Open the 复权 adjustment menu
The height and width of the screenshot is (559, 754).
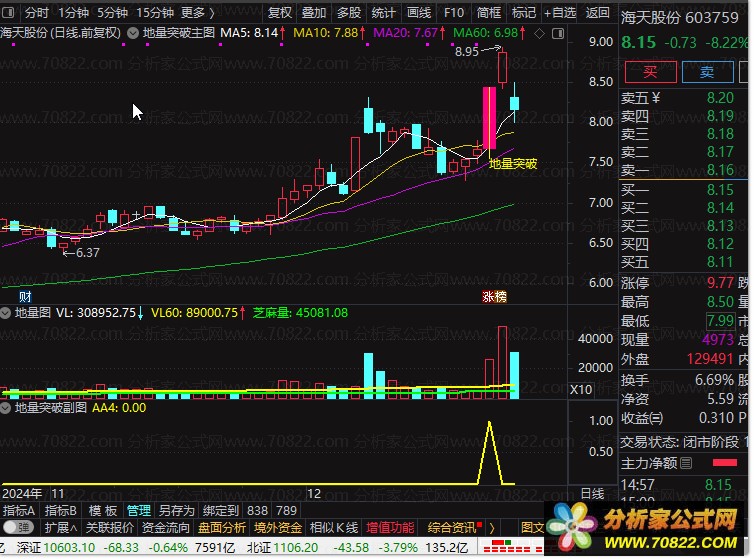280,13
